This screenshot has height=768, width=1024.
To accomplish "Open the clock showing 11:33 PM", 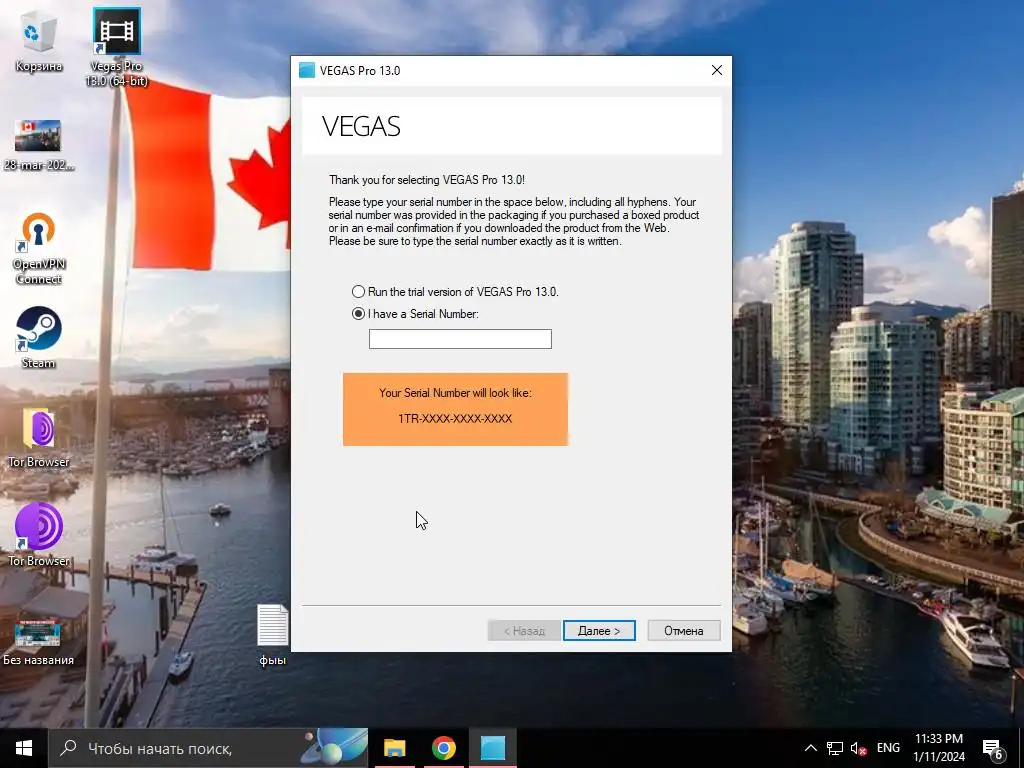I will [938, 748].
